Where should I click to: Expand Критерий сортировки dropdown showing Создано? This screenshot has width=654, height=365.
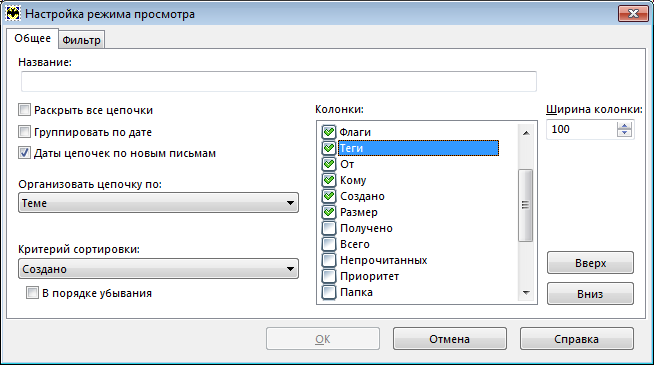[x=158, y=269]
